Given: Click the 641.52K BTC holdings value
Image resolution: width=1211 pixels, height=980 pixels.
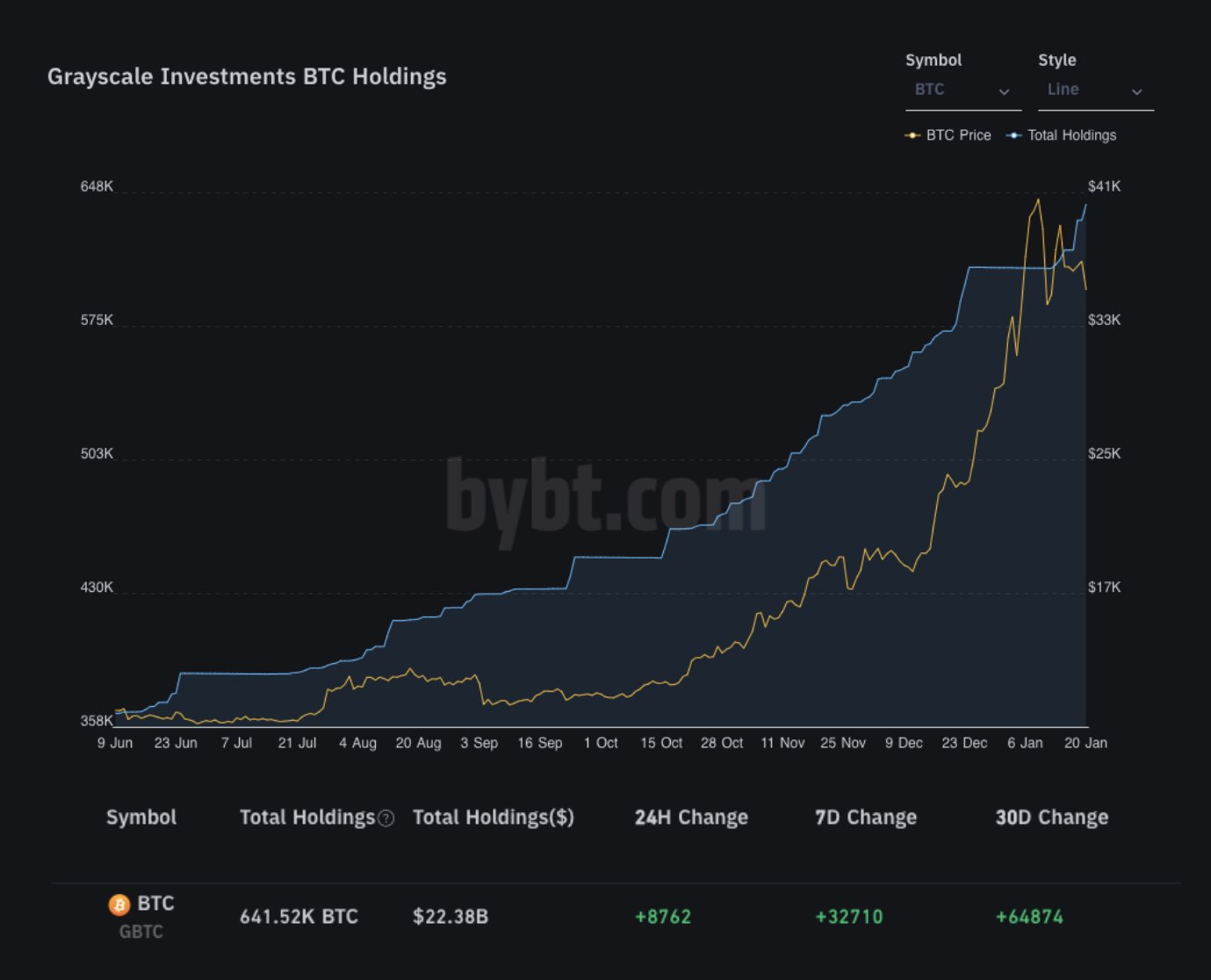Looking at the screenshot, I should pyautogui.click(x=299, y=917).
